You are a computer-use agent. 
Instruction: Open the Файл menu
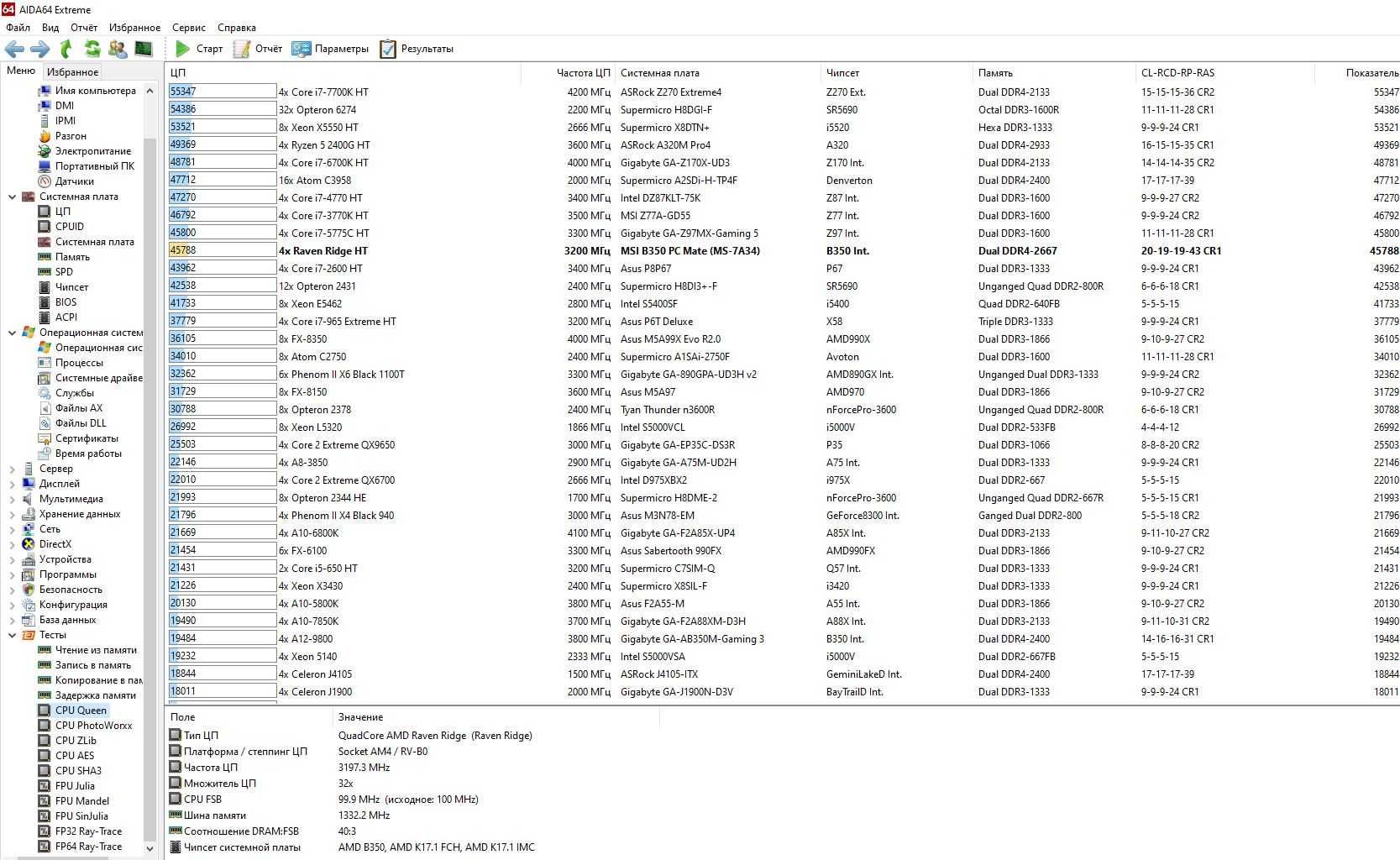(18, 28)
